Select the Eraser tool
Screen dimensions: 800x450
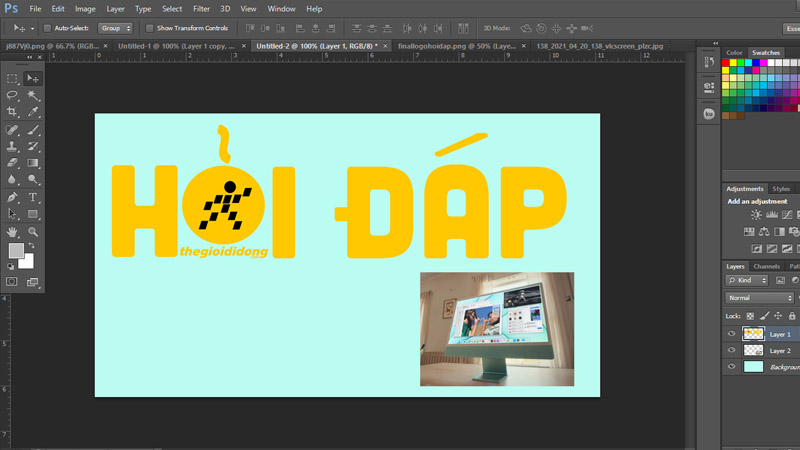coord(12,163)
